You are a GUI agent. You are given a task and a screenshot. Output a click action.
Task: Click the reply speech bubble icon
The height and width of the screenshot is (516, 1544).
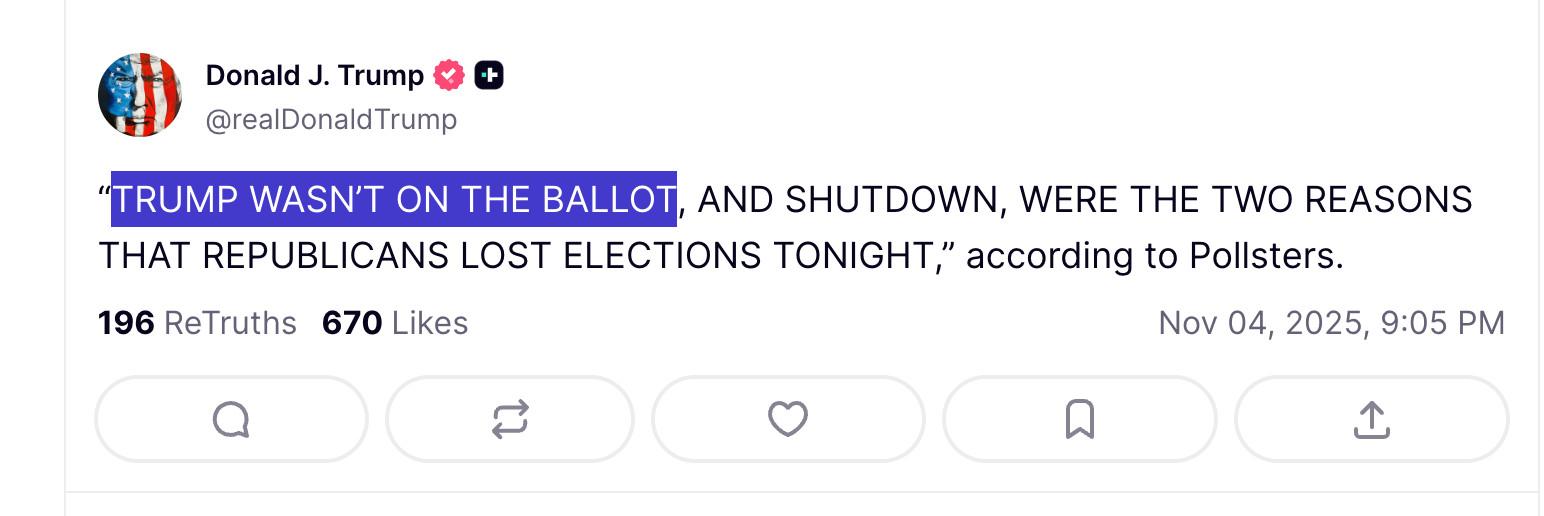click(231, 419)
